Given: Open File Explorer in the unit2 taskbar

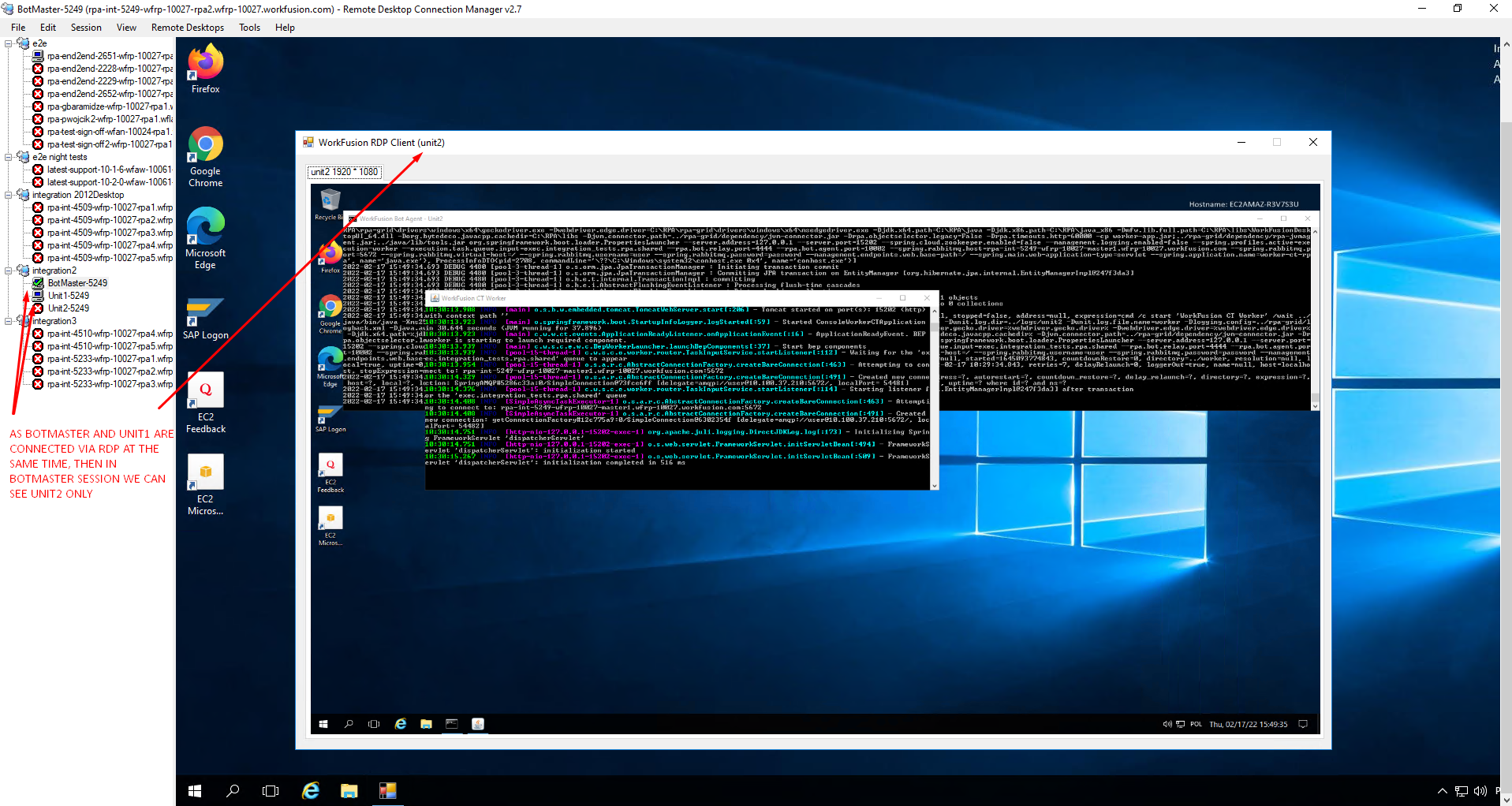Looking at the screenshot, I should tap(426, 724).
